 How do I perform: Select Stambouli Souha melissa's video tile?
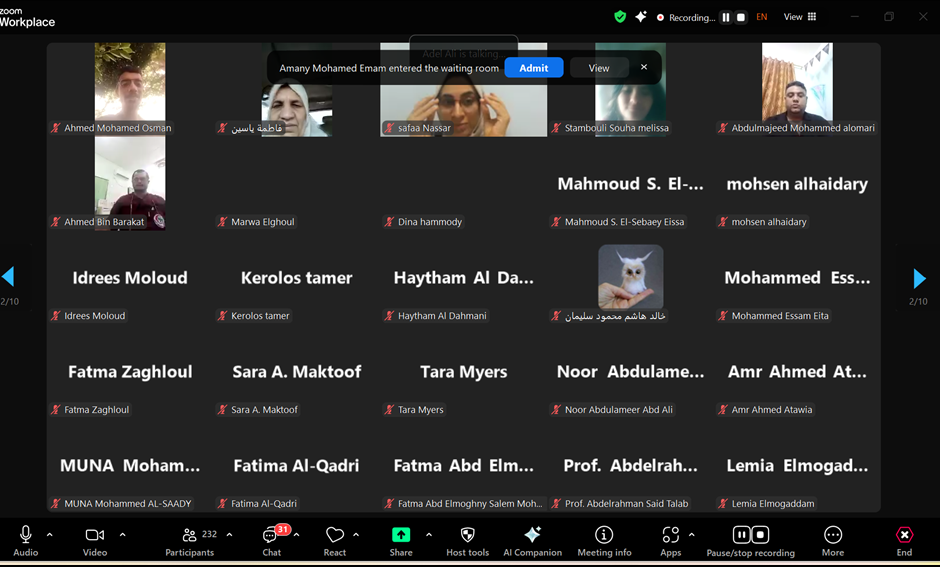[x=630, y=89]
